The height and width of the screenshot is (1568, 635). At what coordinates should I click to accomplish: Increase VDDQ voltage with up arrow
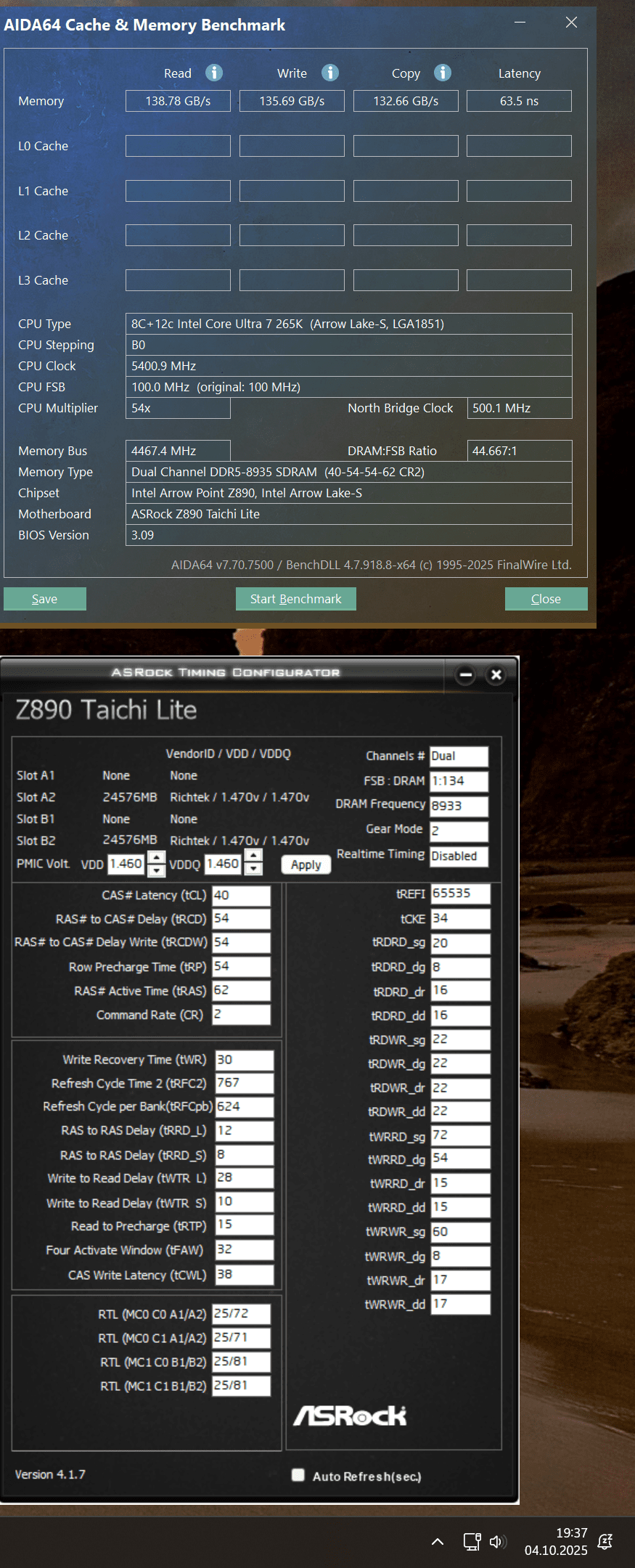coord(253,856)
